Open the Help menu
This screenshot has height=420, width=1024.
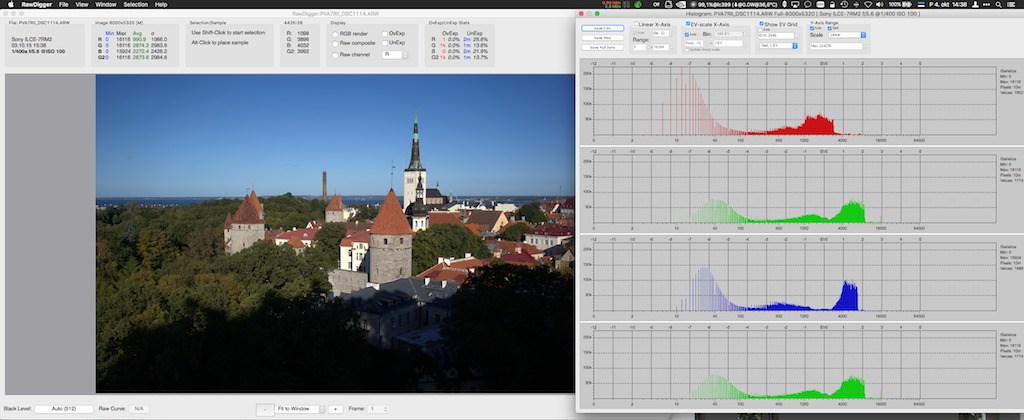pos(161,4)
